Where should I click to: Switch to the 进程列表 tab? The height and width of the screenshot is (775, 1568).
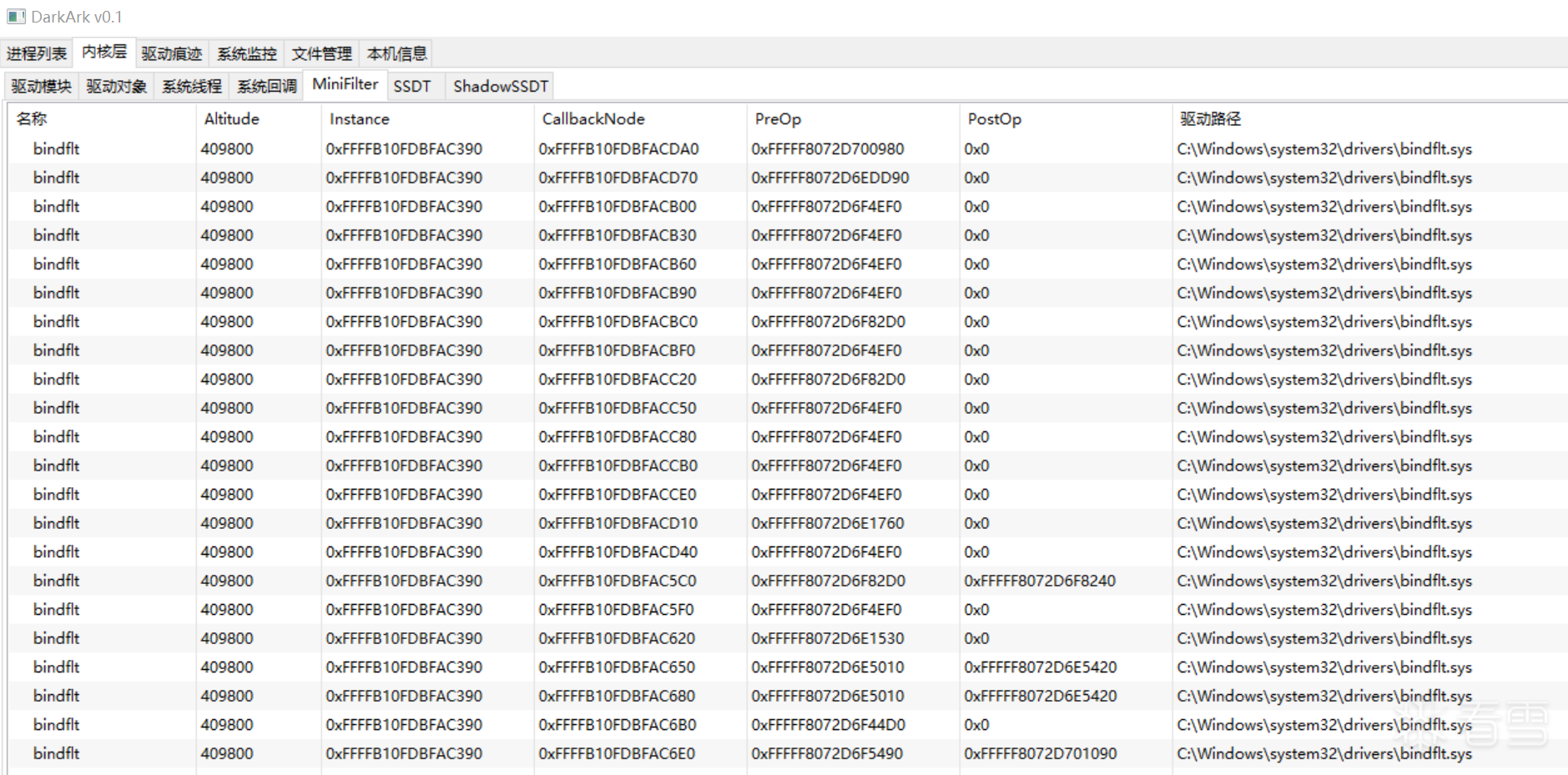(37, 54)
